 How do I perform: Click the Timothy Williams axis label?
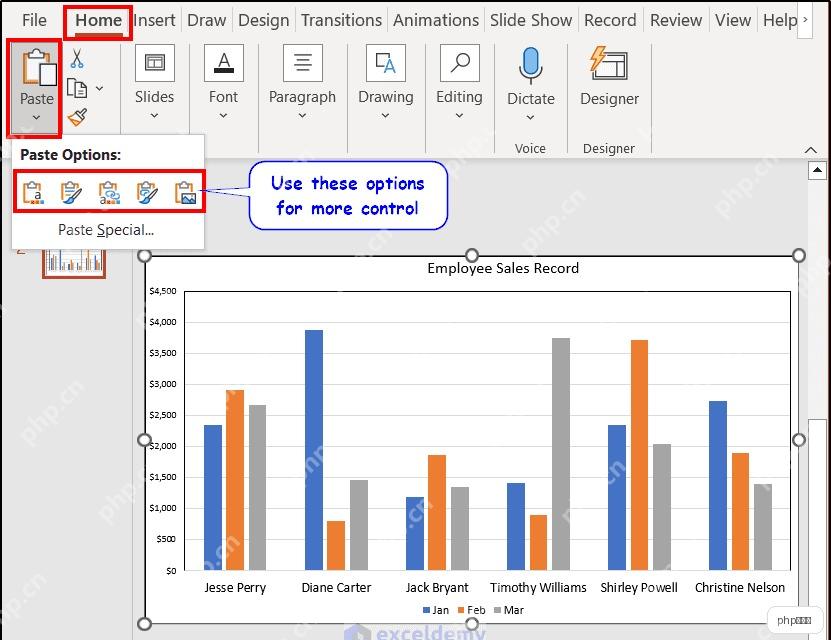(538, 588)
